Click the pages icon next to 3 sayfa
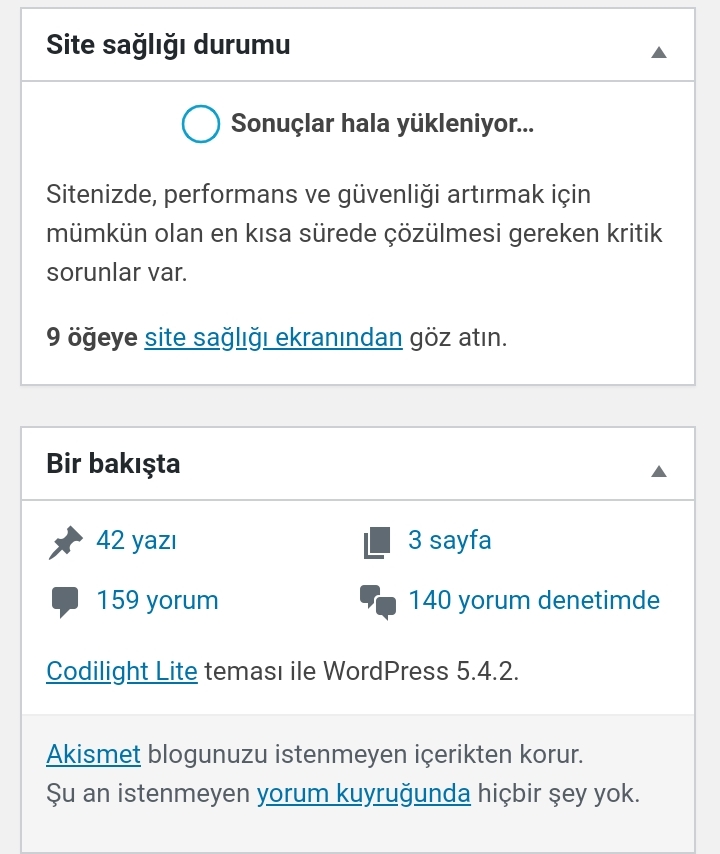The height and width of the screenshot is (854, 720). click(377, 542)
